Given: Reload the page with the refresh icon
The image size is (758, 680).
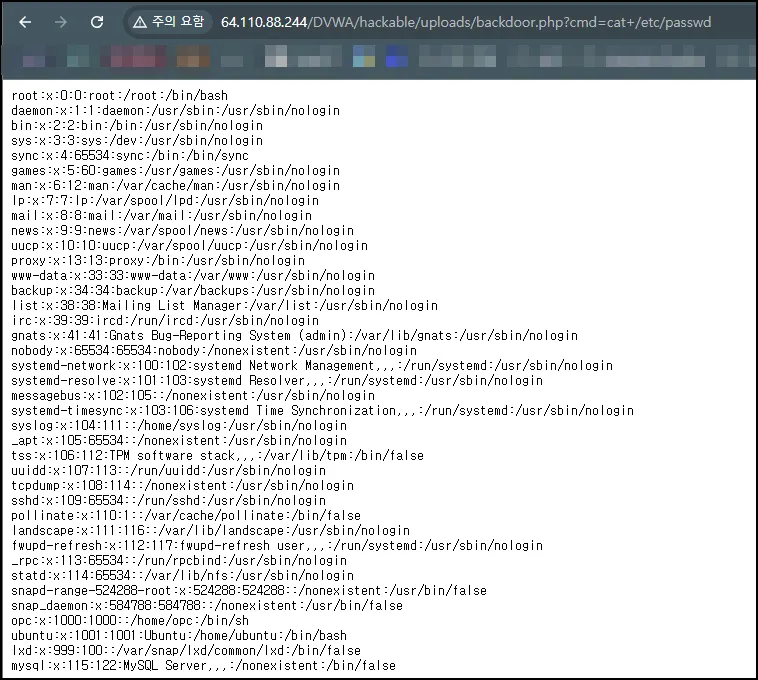Looking at the screenshot, I should [97, 22].
